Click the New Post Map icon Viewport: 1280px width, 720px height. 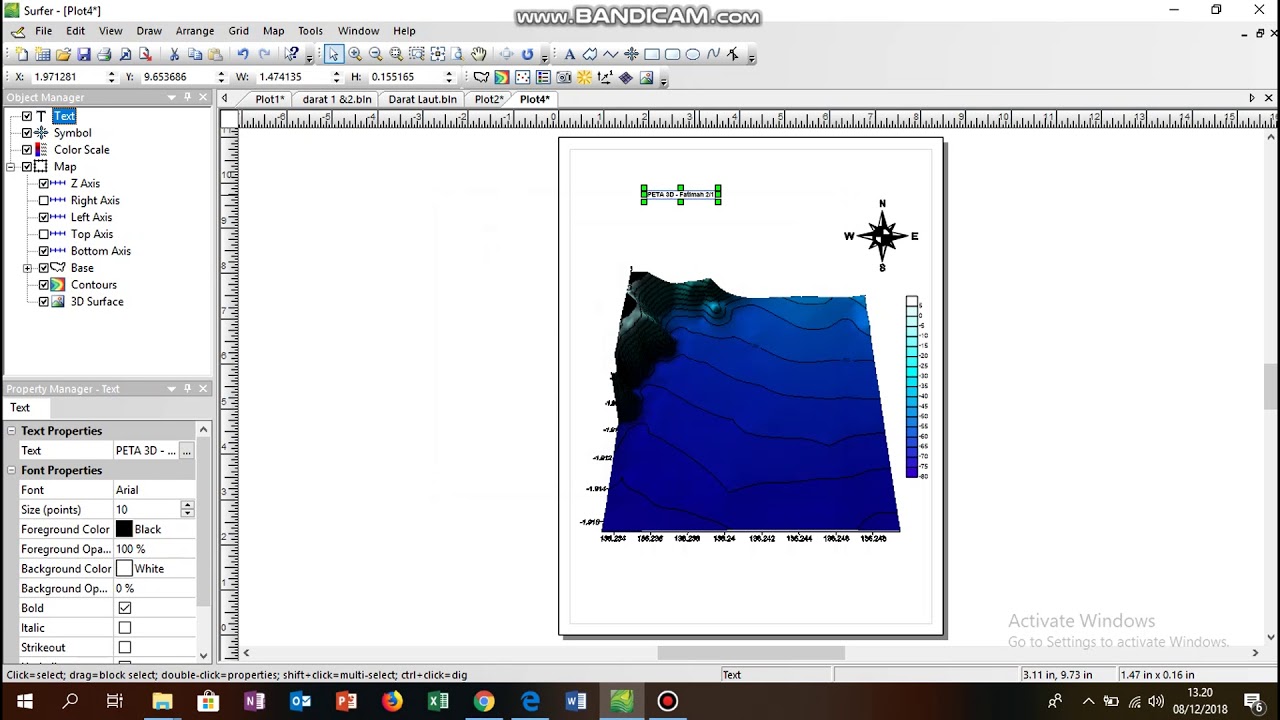tap(522, 77)
